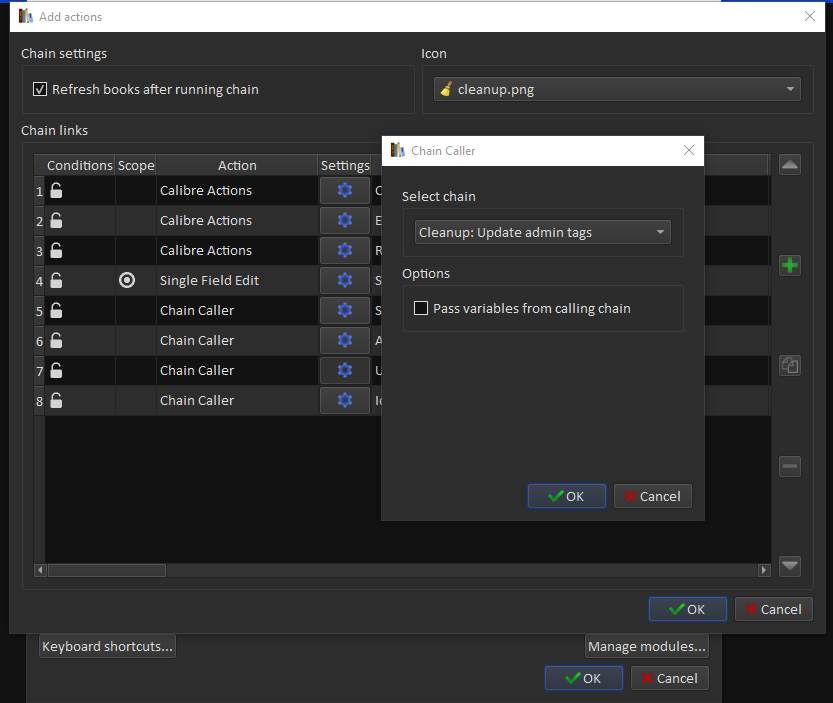Open settings gear for Single Field Edit row
This screenshot has height=703, width=833.
pyautogui.click(x=345, y=280)
